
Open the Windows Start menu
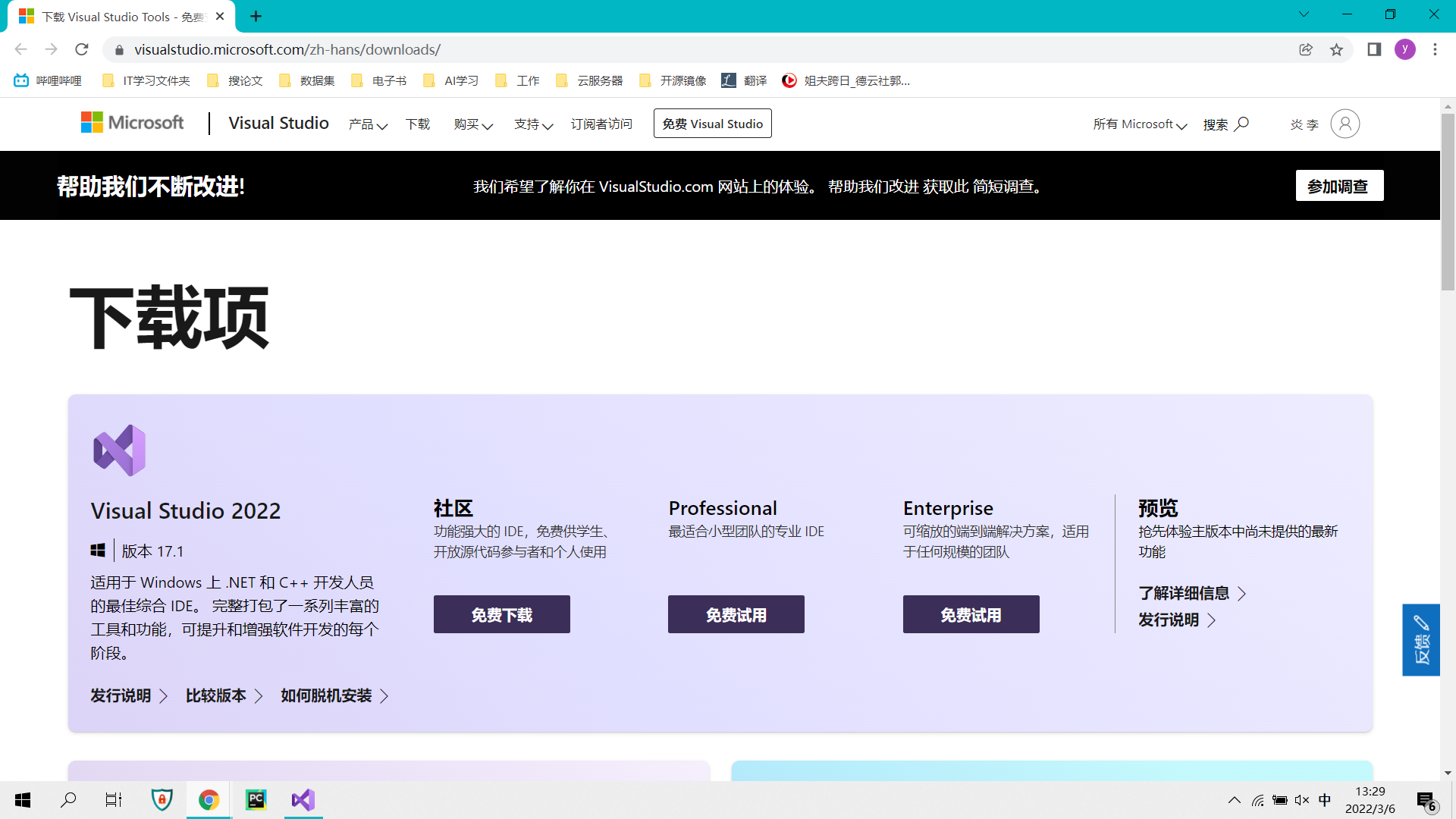(22, 800)
